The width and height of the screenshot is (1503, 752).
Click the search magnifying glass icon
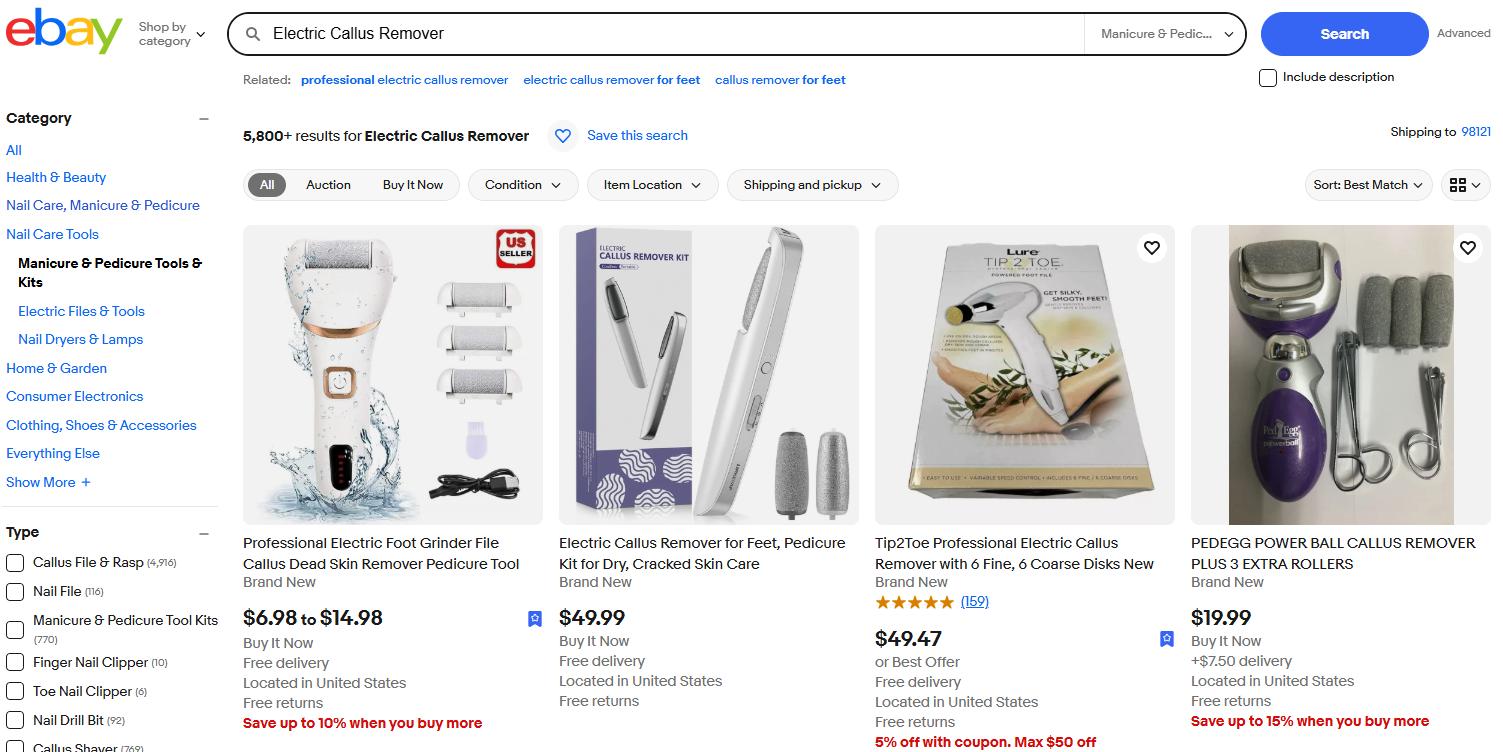(x=253, y=33)
